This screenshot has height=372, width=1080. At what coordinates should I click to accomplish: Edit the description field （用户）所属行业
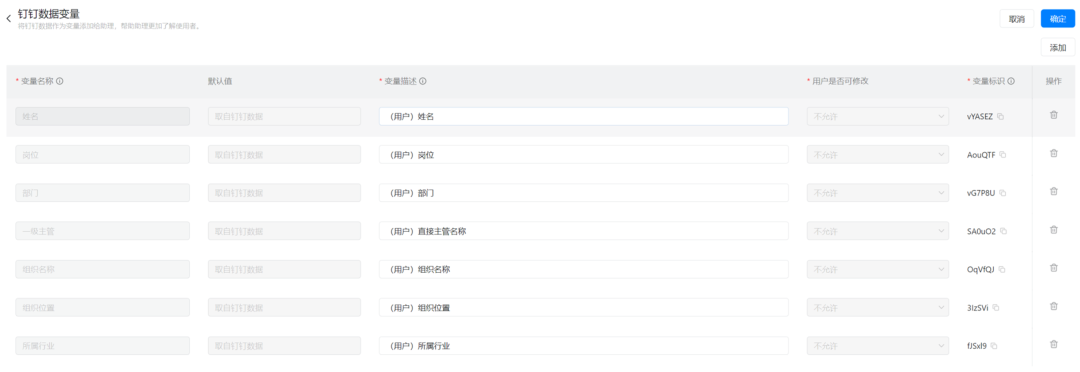(x=583, y=346)
